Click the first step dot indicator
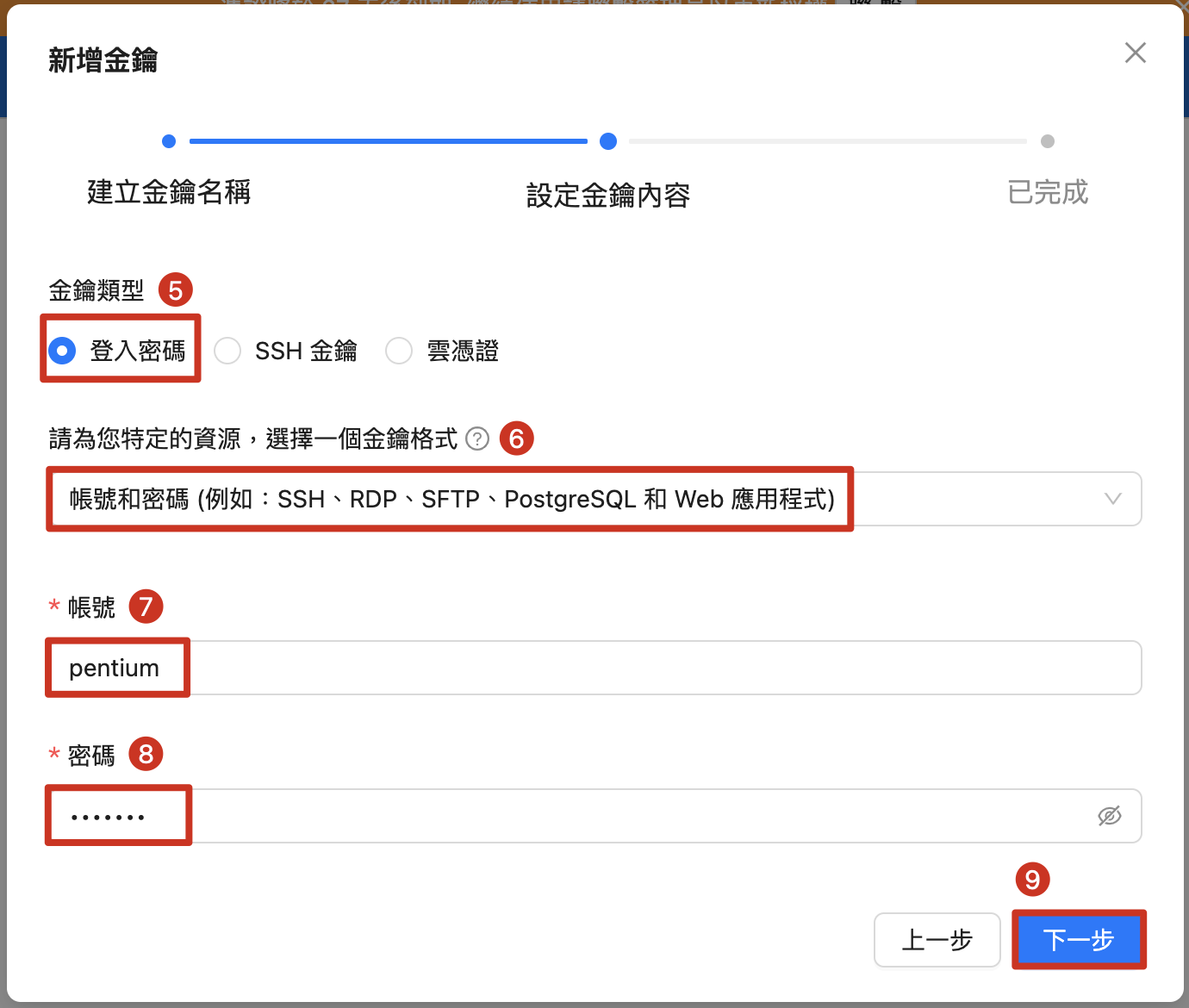This screenshot has height=1008, width=1189. (169, 141)
